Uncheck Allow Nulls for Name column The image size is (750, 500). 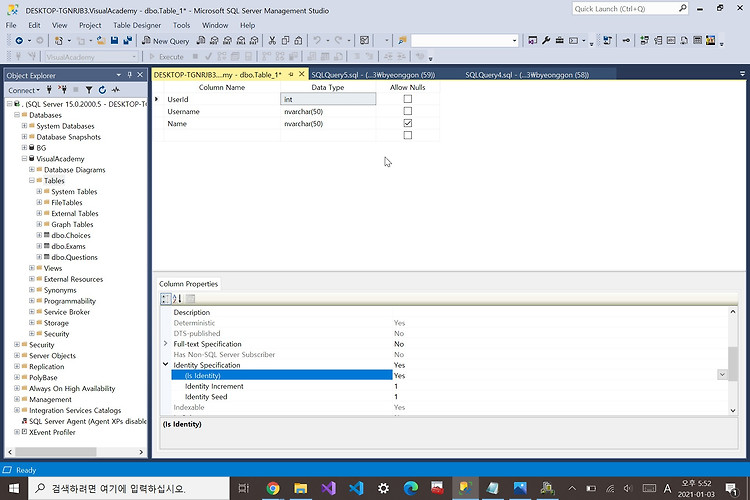[x=408, y=123]
